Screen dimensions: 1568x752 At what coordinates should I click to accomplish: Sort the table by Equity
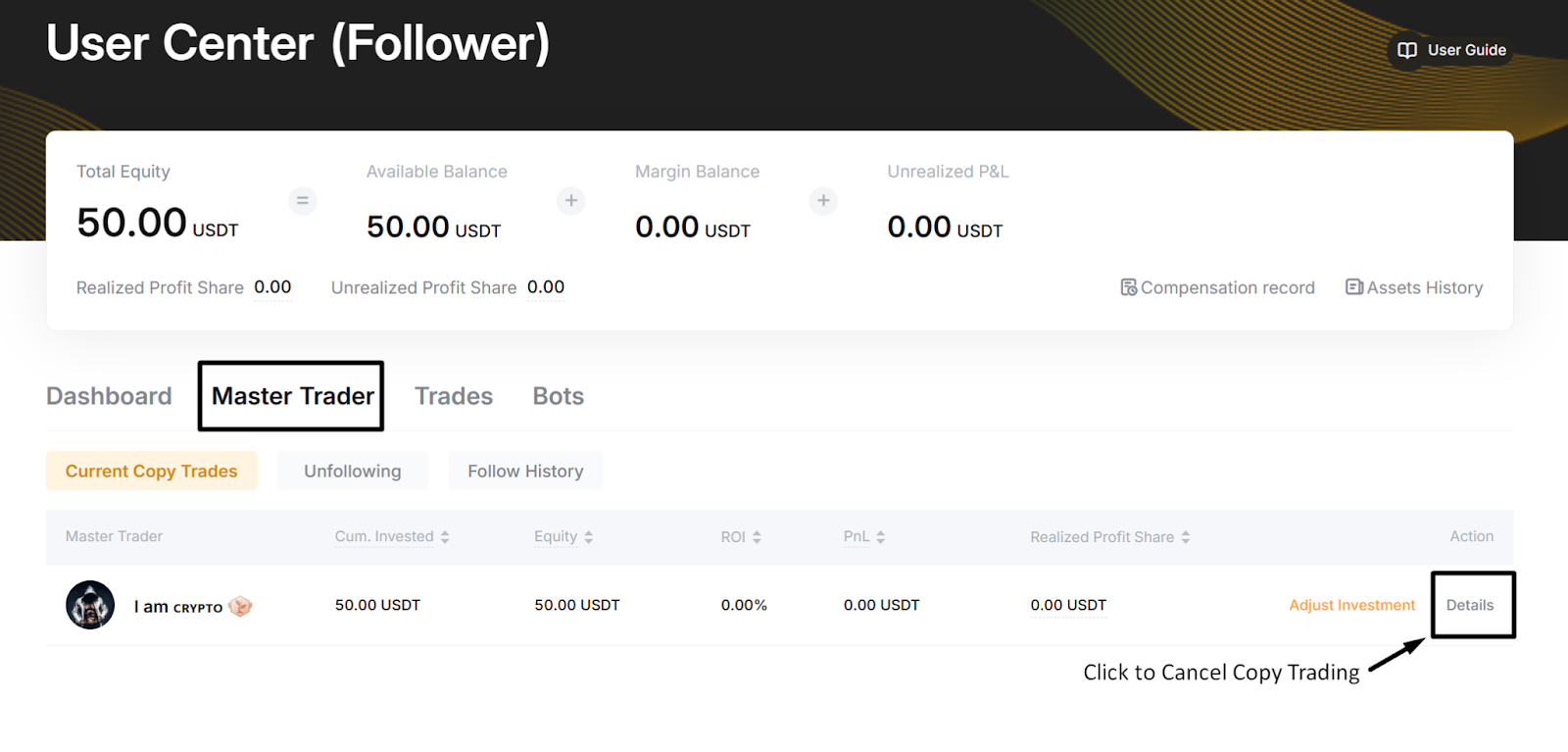click(588, 536)
